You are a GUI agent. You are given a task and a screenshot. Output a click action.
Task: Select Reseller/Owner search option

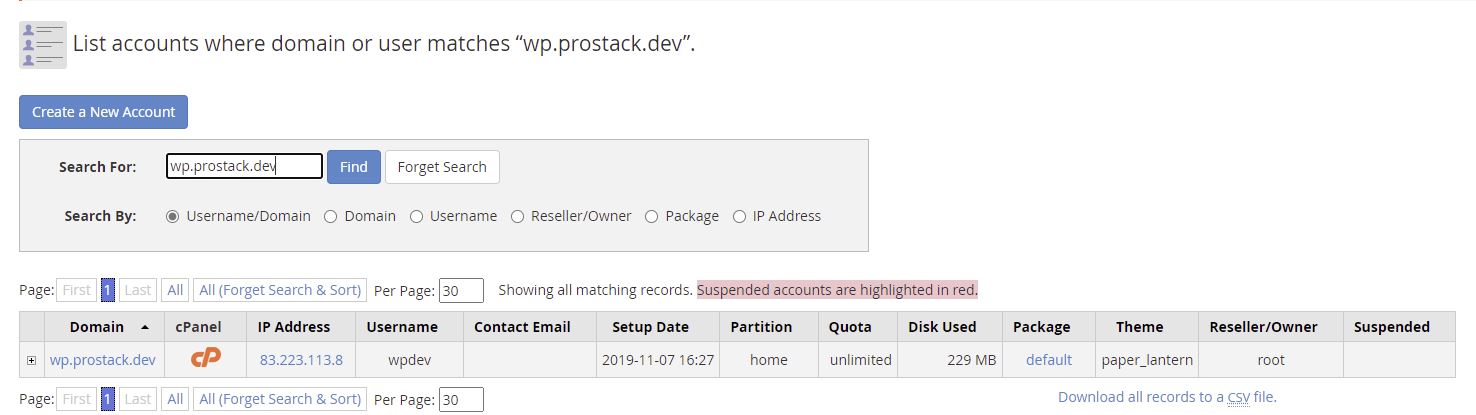coord(517,216)
